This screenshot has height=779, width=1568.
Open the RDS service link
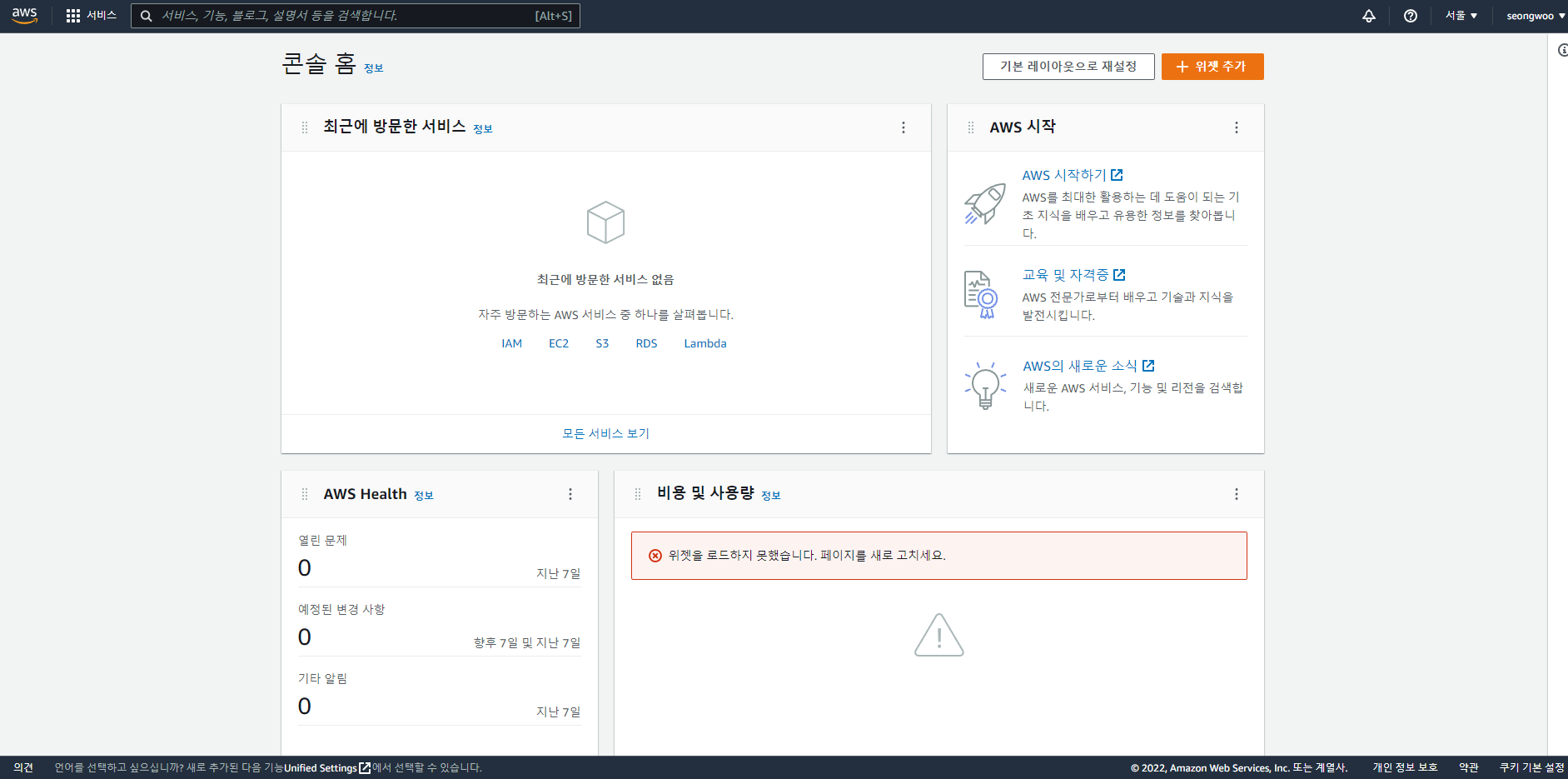646,343
